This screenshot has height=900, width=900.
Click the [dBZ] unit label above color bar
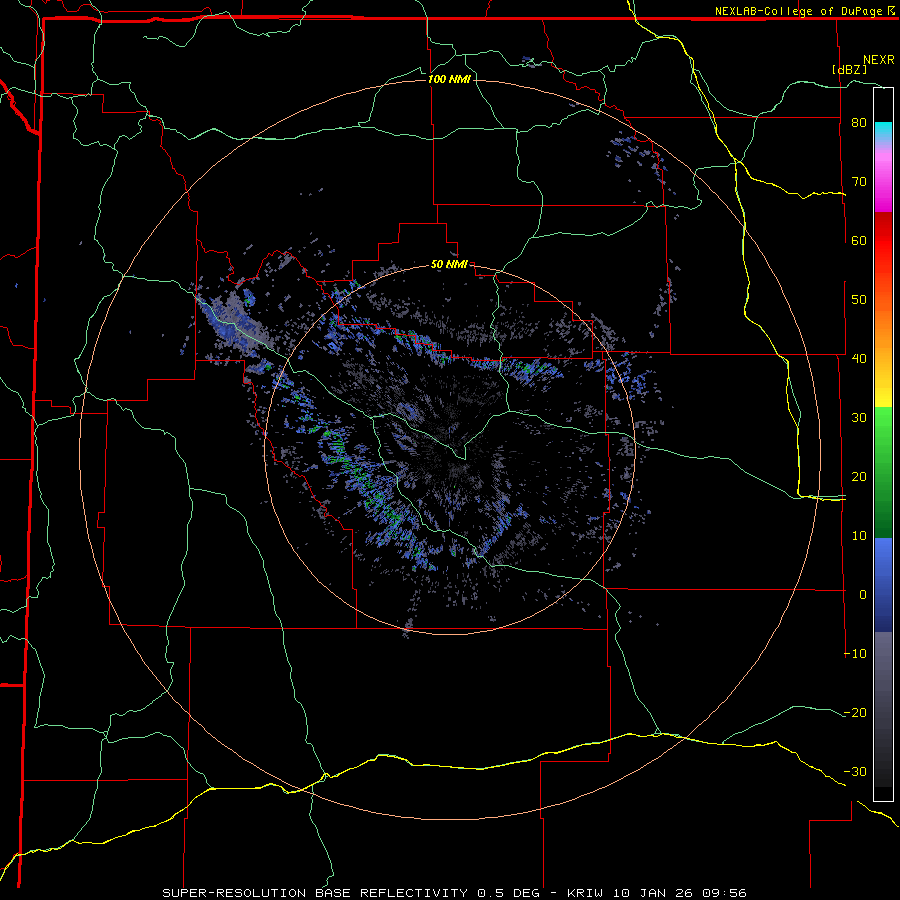pyautogui.click(x=849, y=69)
